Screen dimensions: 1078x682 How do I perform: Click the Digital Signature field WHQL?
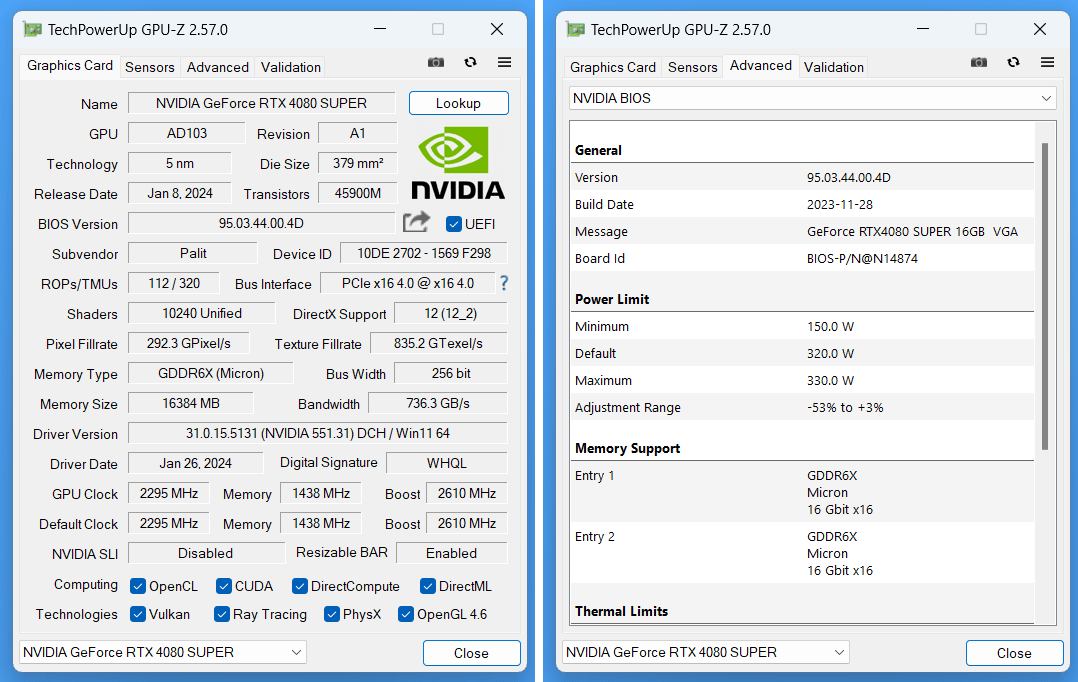[447, 463]
